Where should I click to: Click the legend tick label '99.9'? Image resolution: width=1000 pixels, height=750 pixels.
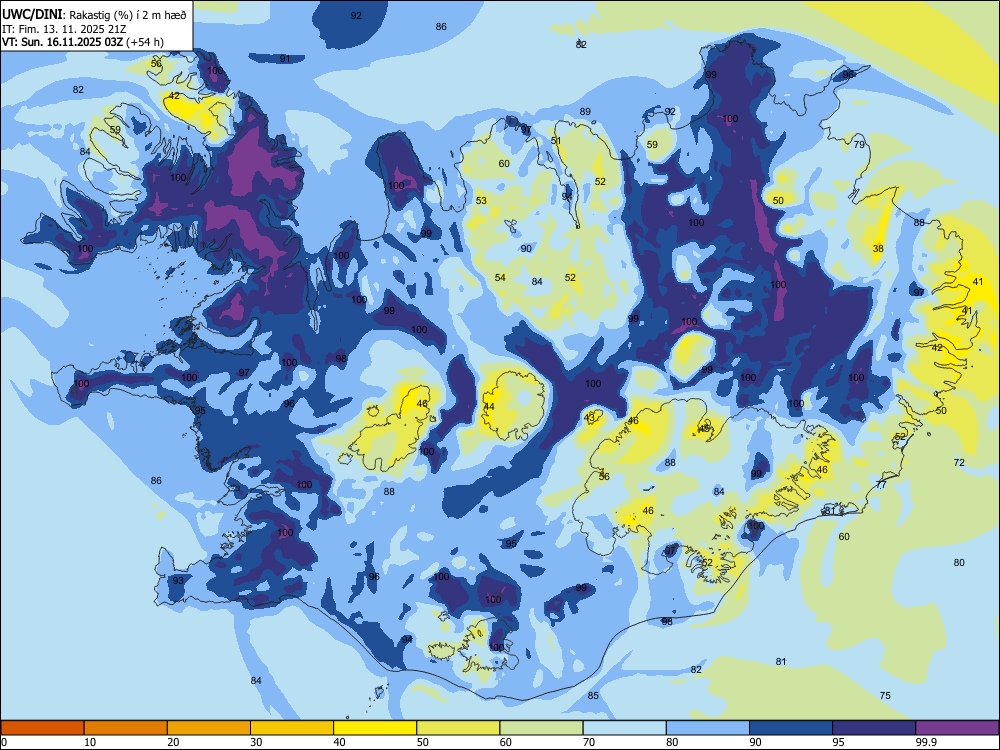[x=927, y=742]
